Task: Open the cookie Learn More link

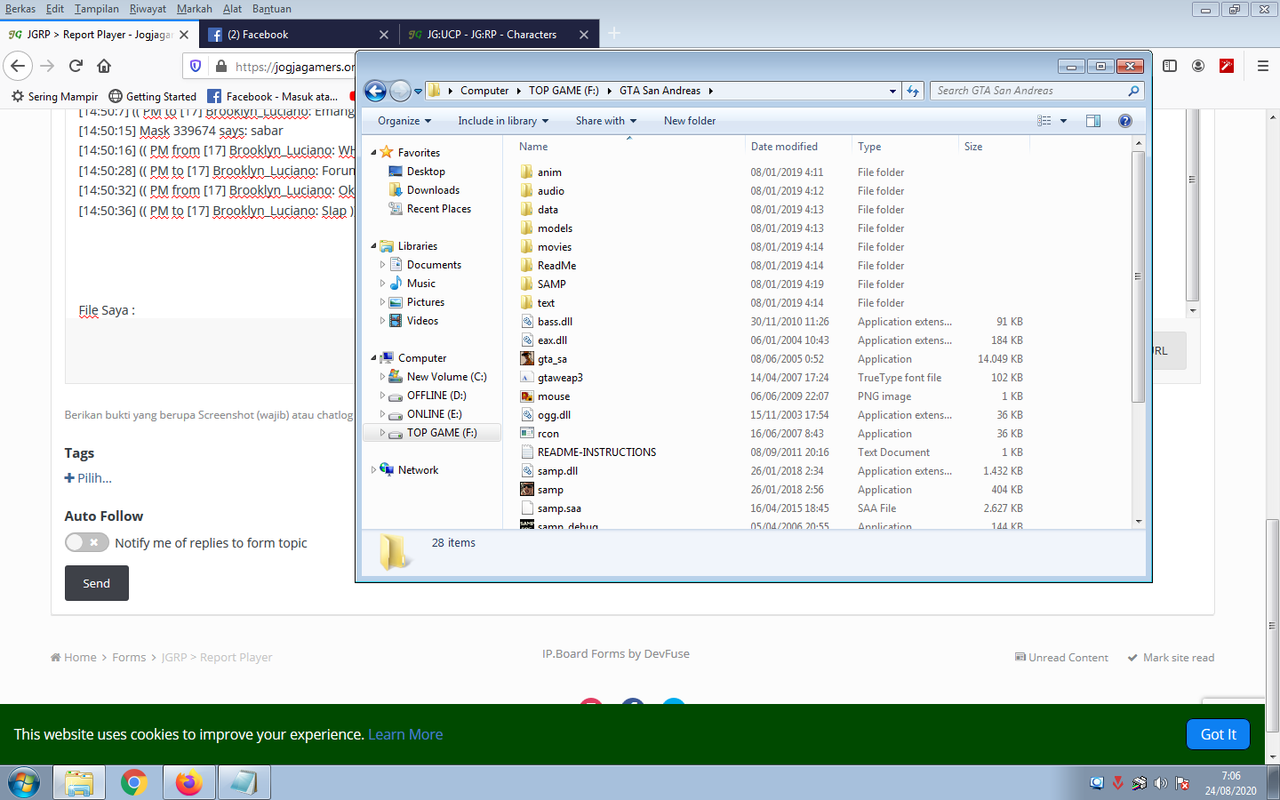Action: 405,734
